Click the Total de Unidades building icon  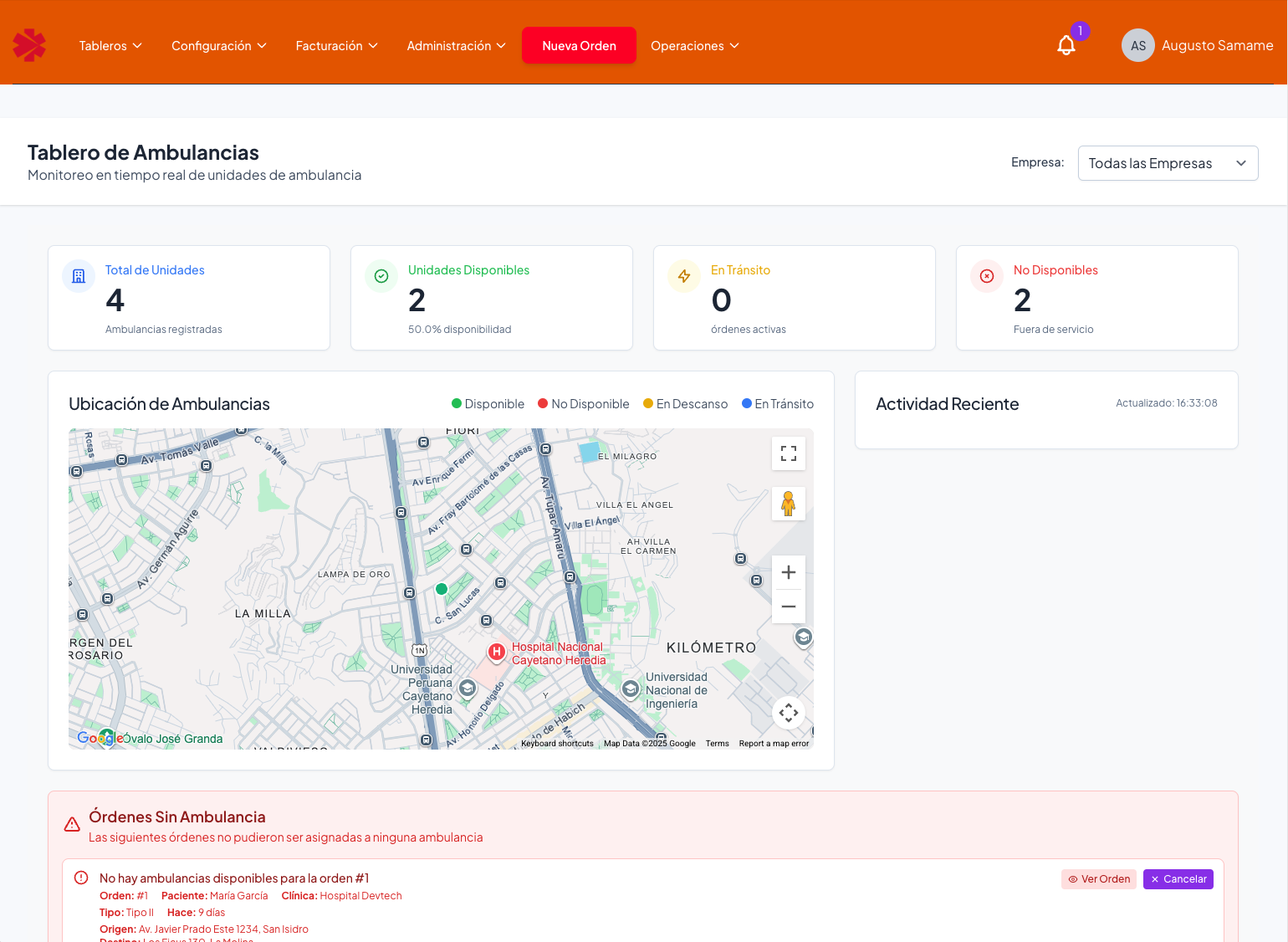(x=79, y=276)
